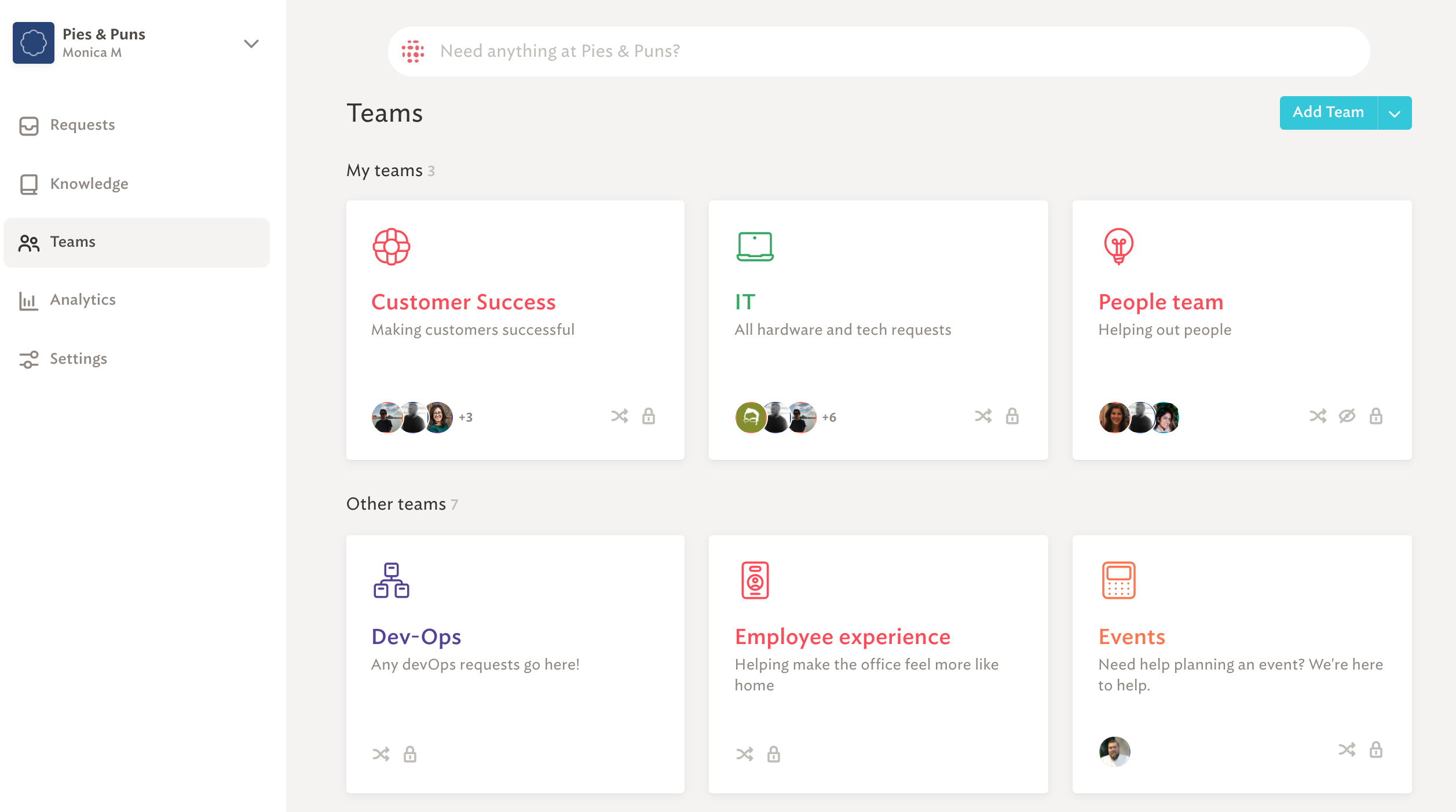Viewport: 1456px width, 812px height.
Task: Click the Add Team button
Action: tap(1329, 113)
